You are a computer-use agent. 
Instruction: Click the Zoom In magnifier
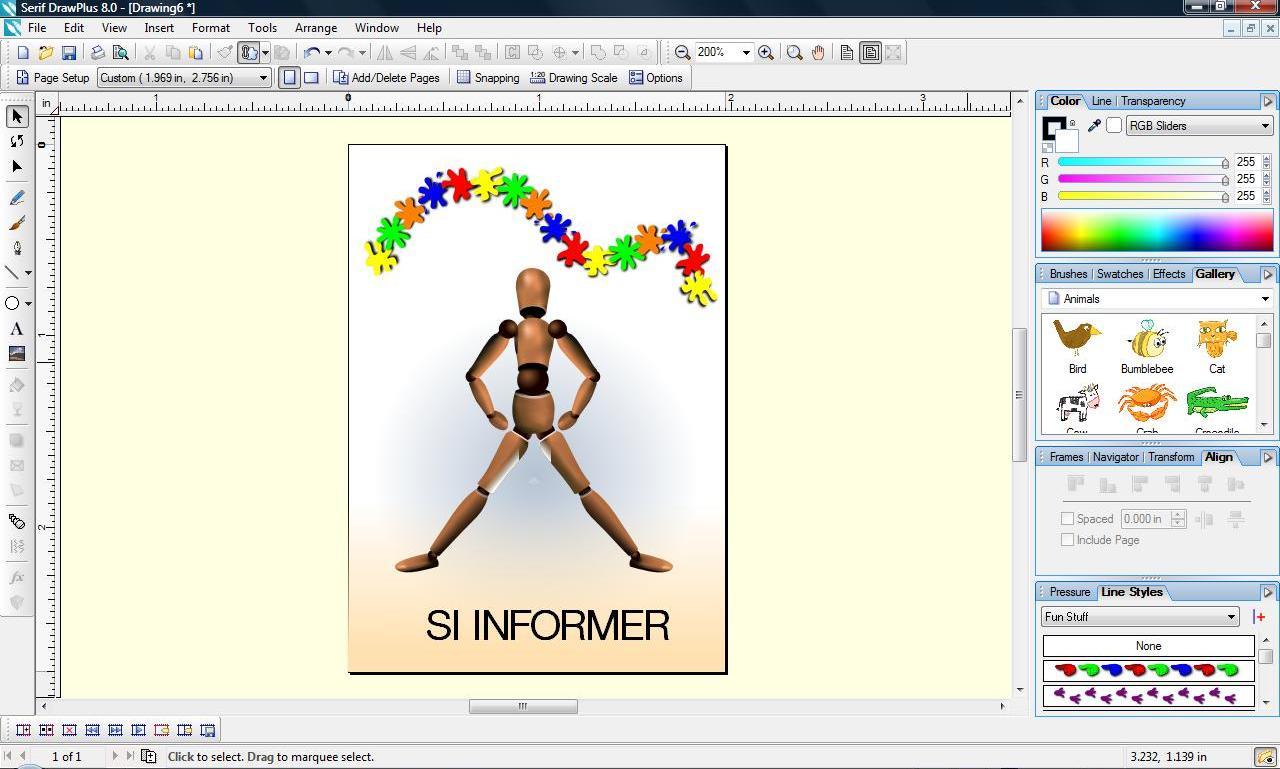[x=766, y=52]
